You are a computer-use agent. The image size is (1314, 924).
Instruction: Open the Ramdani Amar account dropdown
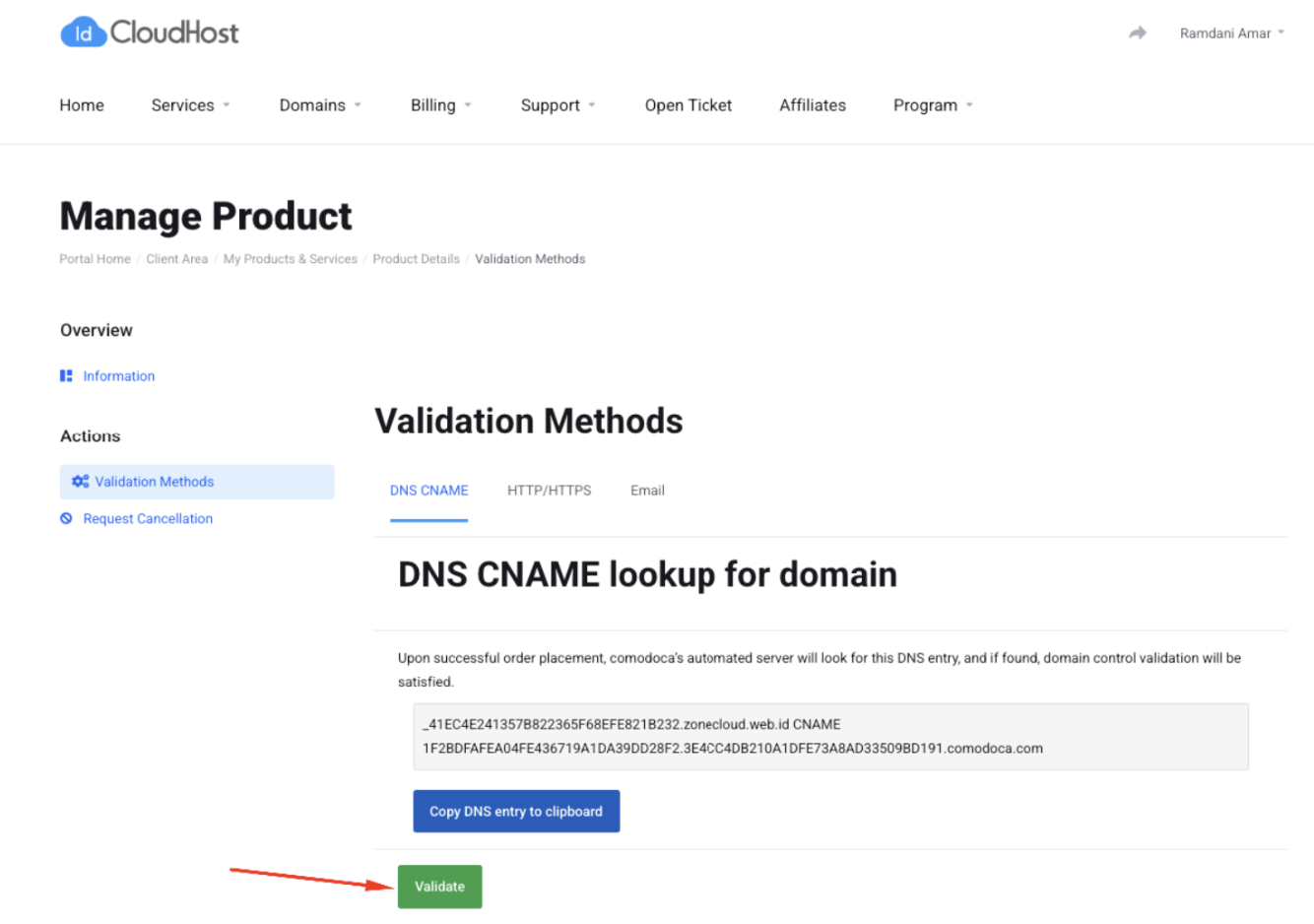click(1231, 33)
